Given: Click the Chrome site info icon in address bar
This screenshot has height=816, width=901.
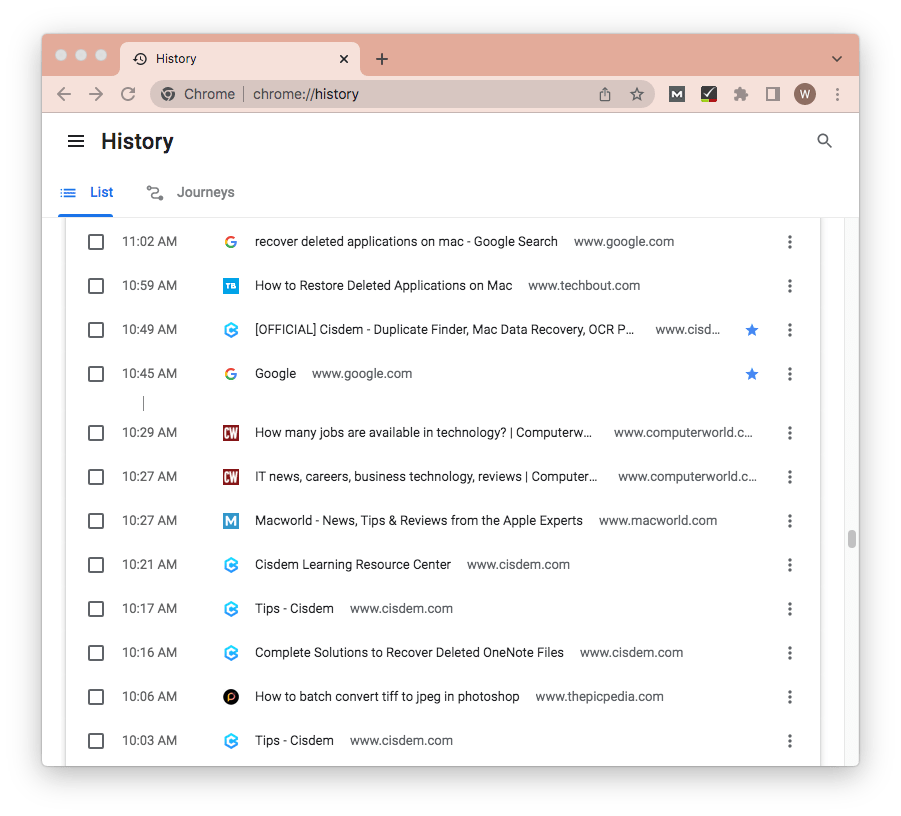Looking at the screenshot, I should [x=168, y=94].
